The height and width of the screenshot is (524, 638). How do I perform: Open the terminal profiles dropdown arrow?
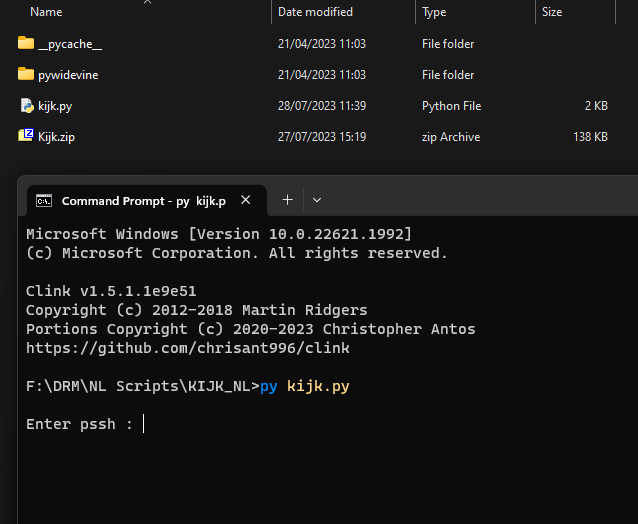317,200
